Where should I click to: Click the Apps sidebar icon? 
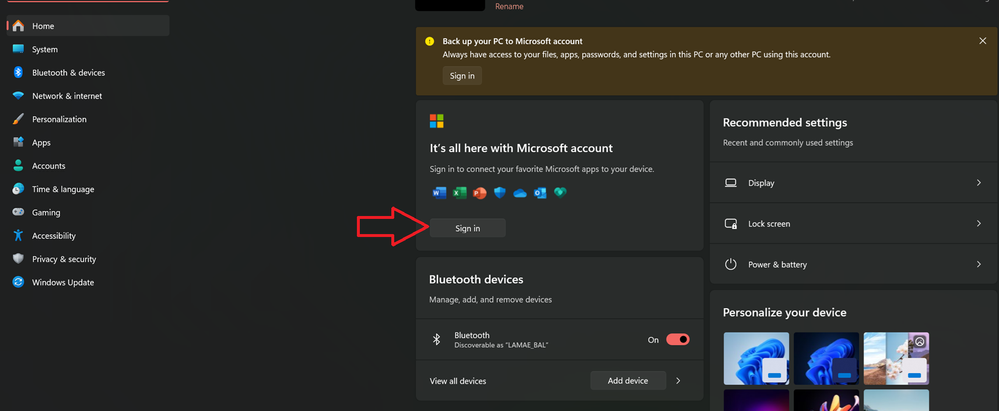pyautogui.click(x=18, y=143)
